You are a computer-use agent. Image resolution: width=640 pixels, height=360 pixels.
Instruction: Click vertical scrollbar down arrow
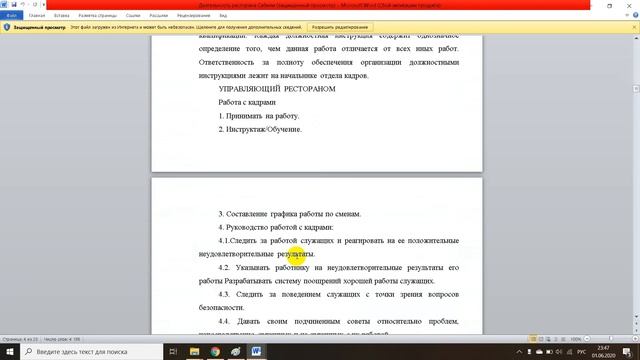click(x=636, y=316)
